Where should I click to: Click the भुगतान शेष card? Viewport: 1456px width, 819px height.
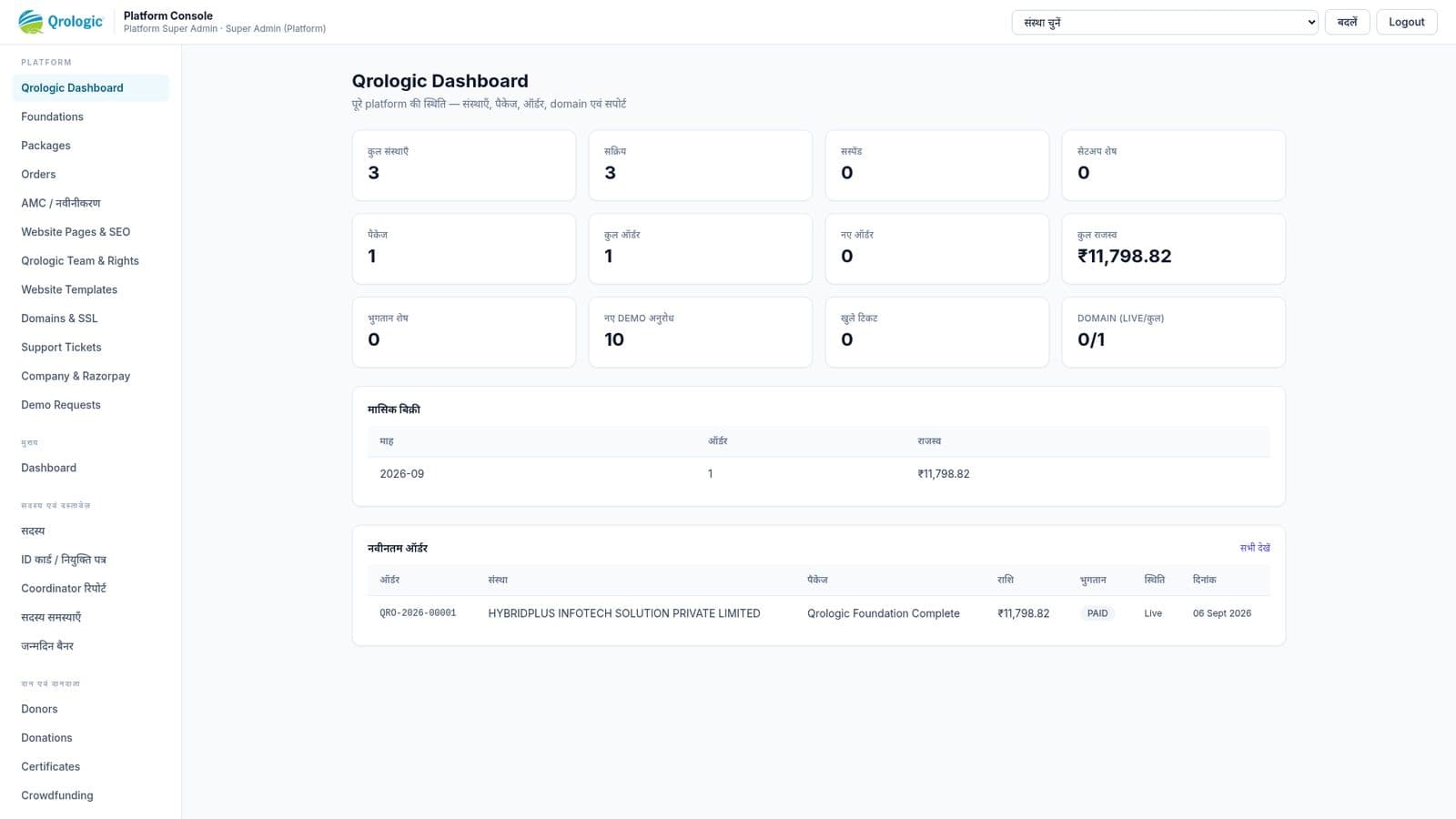tap(464, 332)
